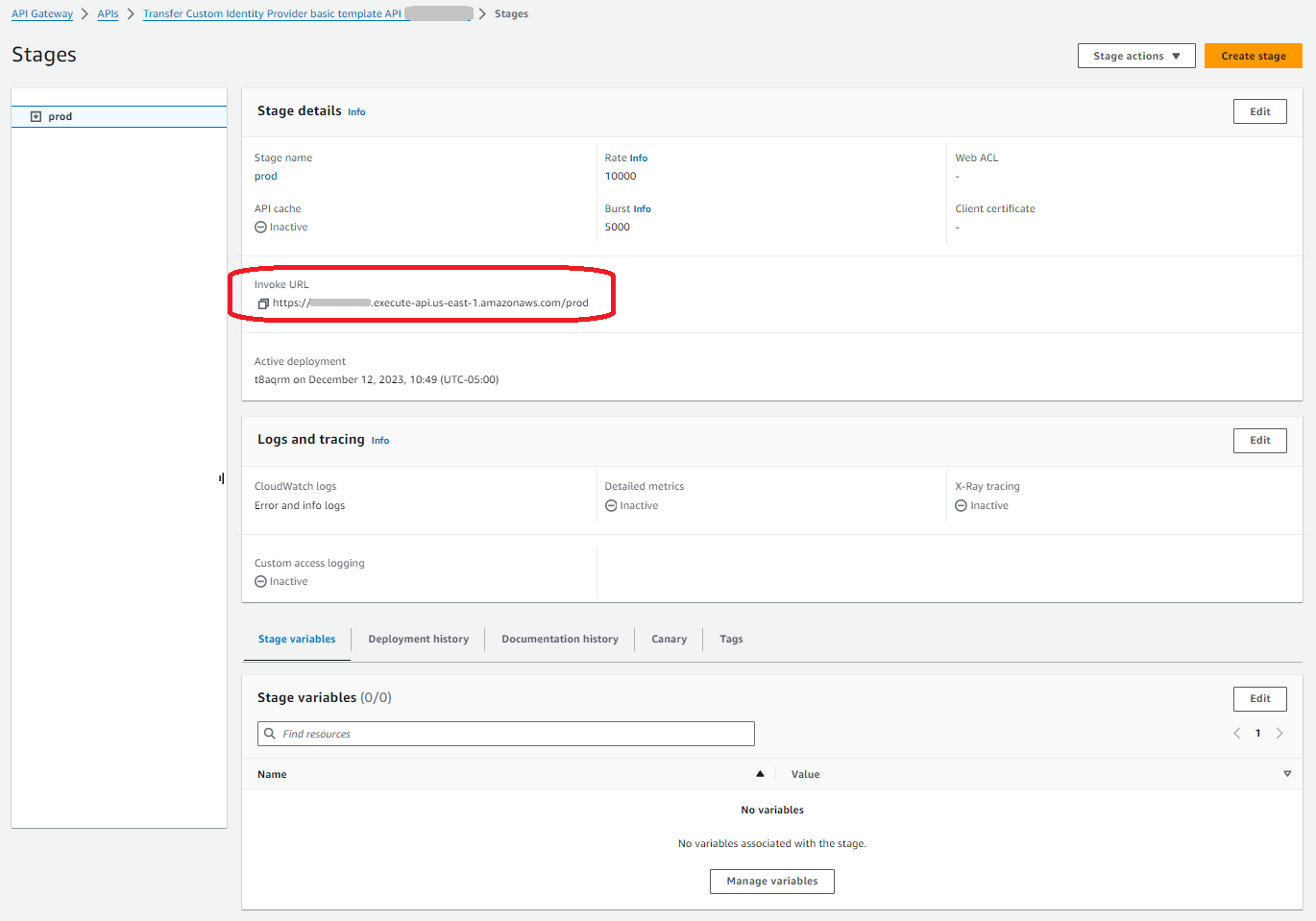1316x921 pixels.
Task: Navigate to API Gateway breadcrumb link
Action: click(x=41, y=12)
